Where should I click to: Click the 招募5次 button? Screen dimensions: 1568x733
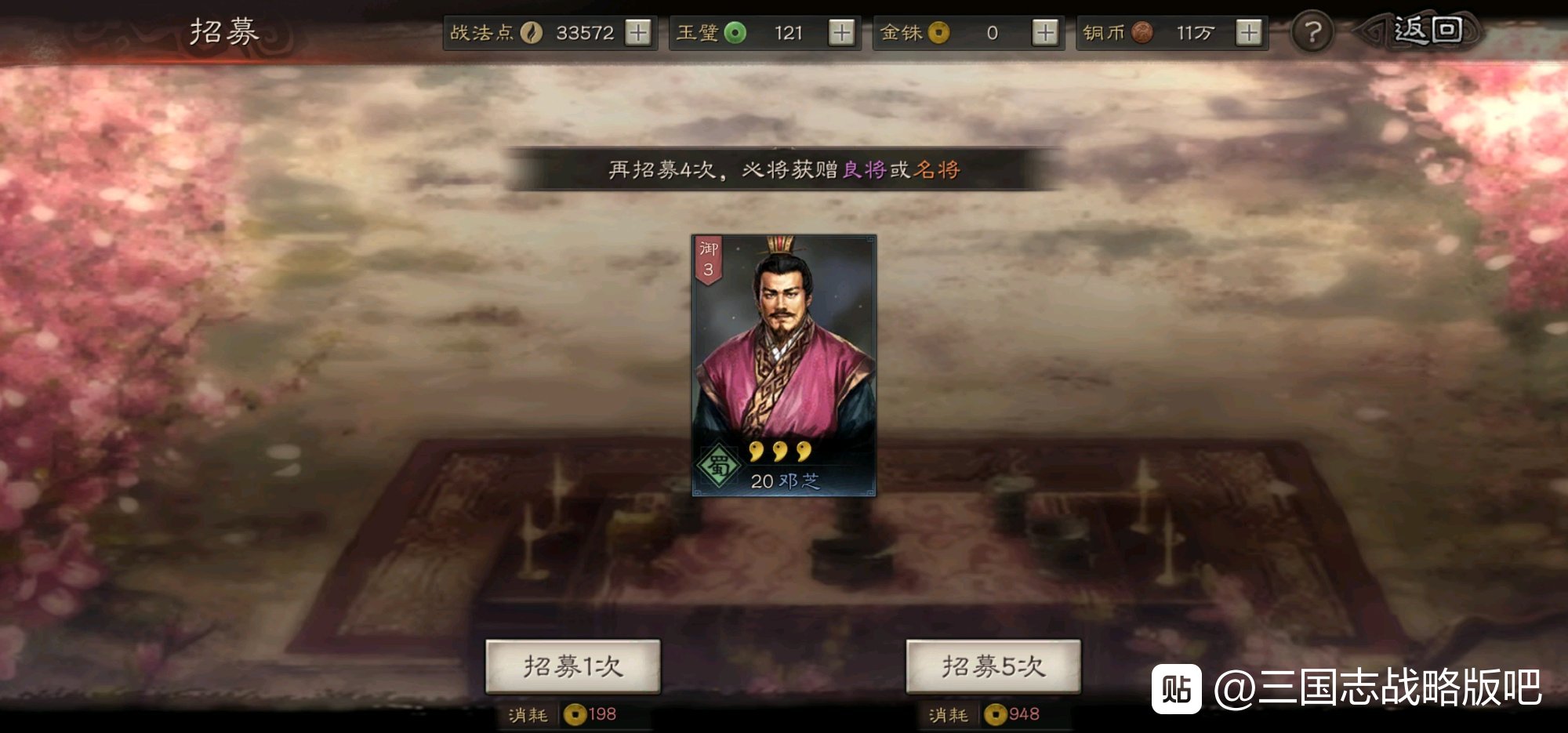pyautogui.click(x=993, y=666)
